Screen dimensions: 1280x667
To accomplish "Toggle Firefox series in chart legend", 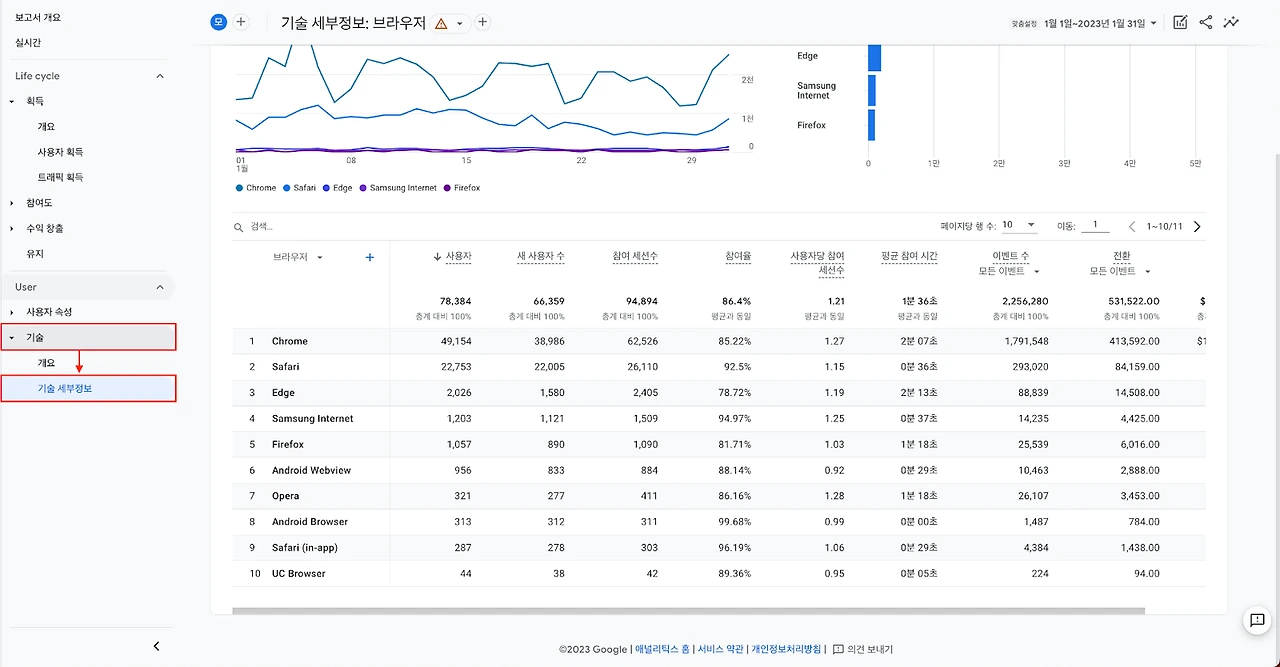I will tap(462, 188).
